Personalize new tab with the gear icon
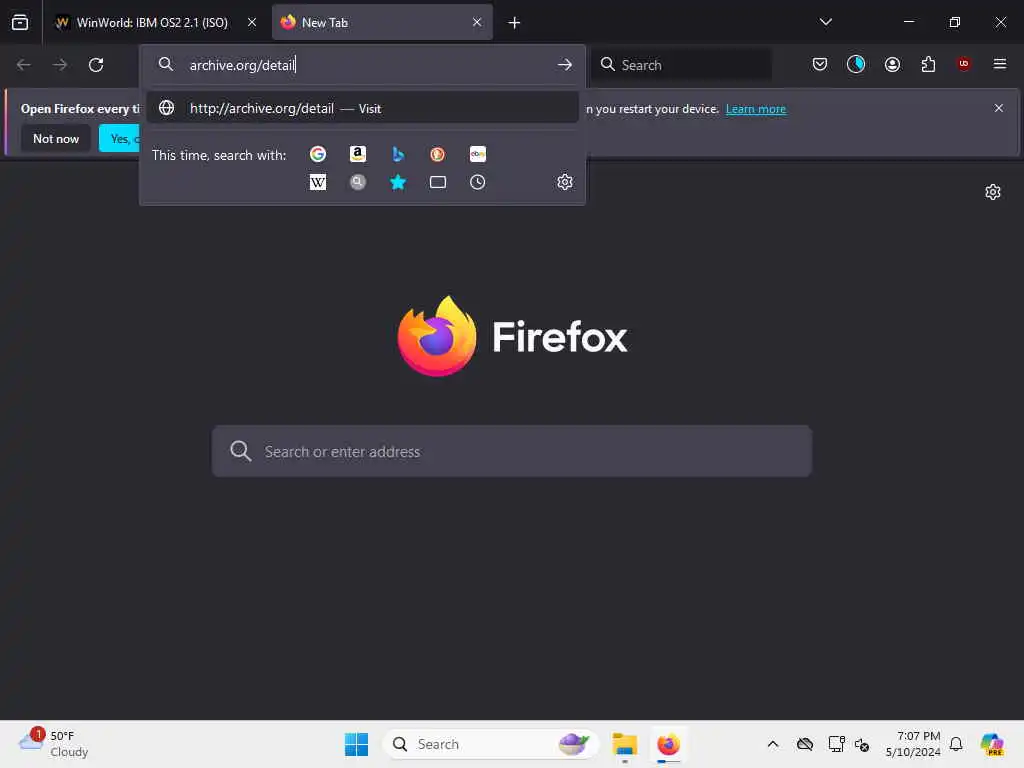Viewport: 1024px width, 768px height. point(993,192)
